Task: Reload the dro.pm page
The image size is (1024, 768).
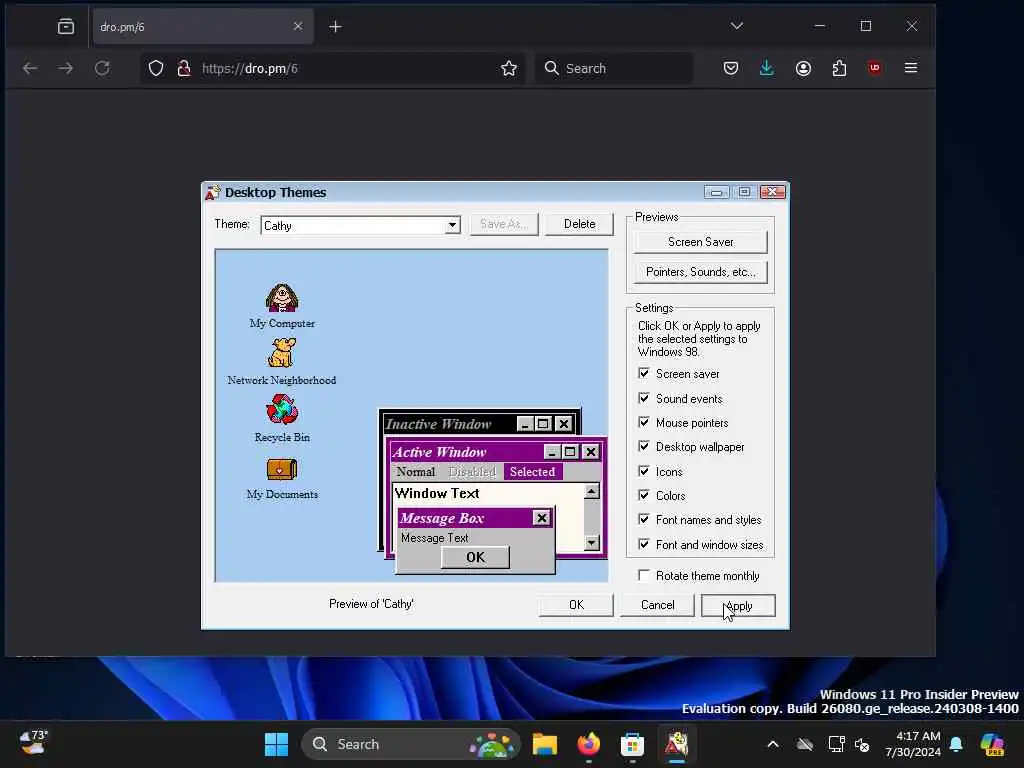Action: click(x=102, y=68)
